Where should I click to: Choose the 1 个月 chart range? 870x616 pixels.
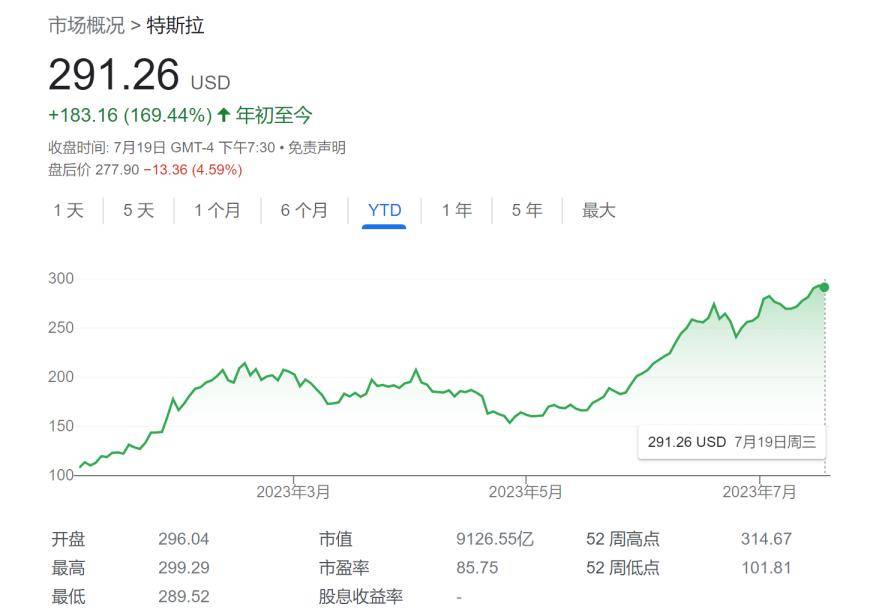point(217,210)
